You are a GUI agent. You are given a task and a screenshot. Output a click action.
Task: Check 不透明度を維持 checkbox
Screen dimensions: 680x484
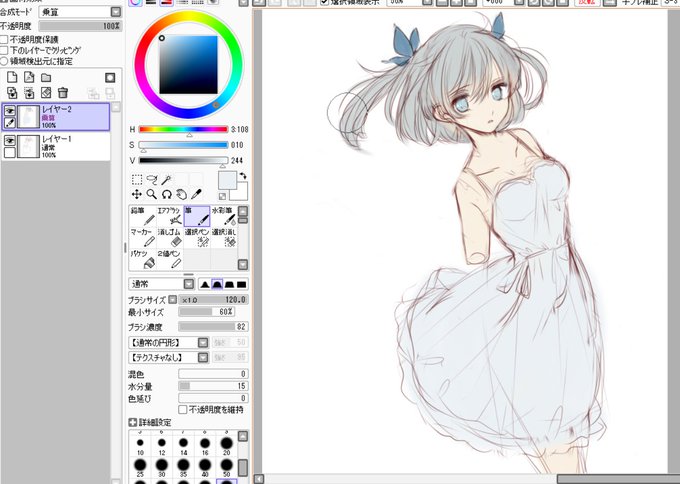(x=183, y=409)
